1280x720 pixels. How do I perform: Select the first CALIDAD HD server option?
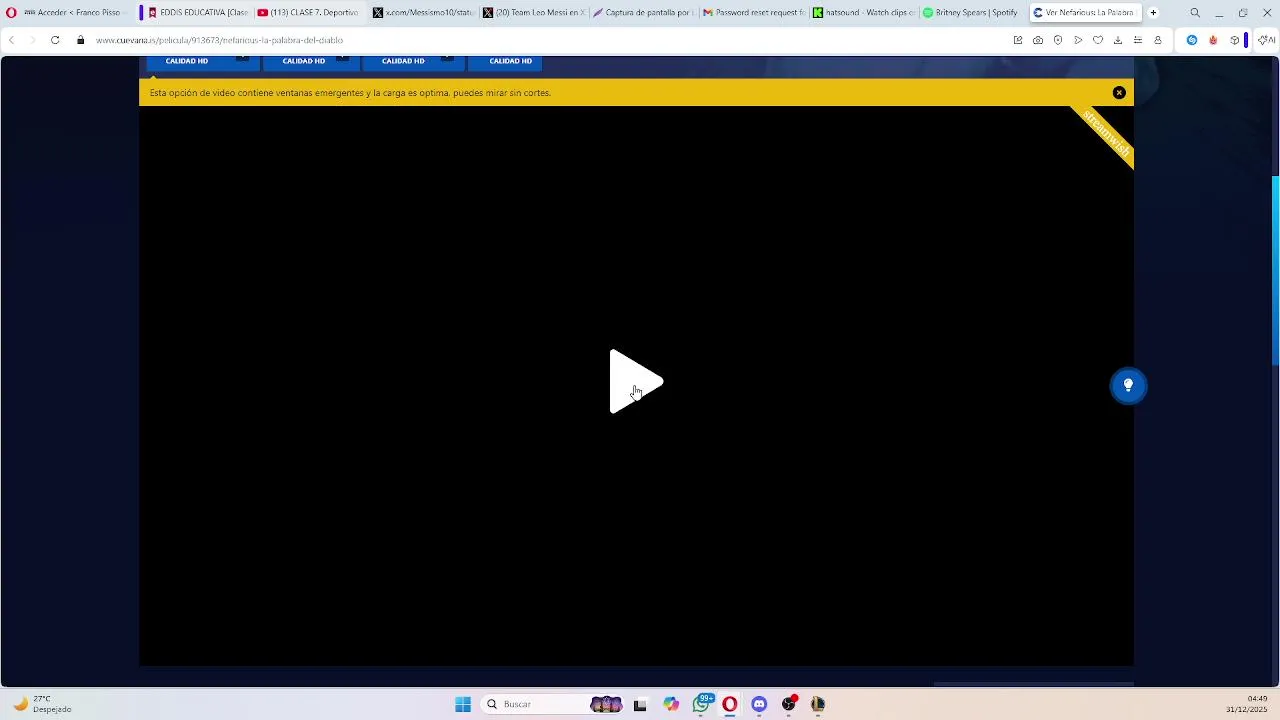coord(202,62)
